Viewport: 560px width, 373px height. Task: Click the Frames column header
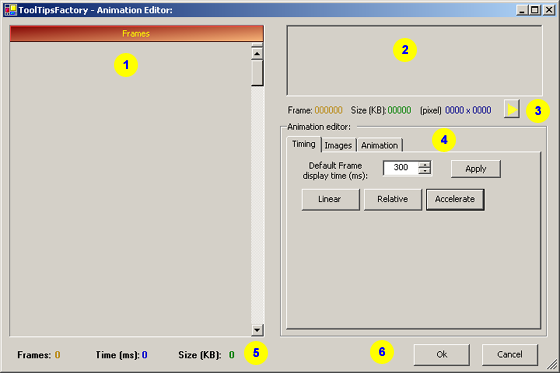137,34
